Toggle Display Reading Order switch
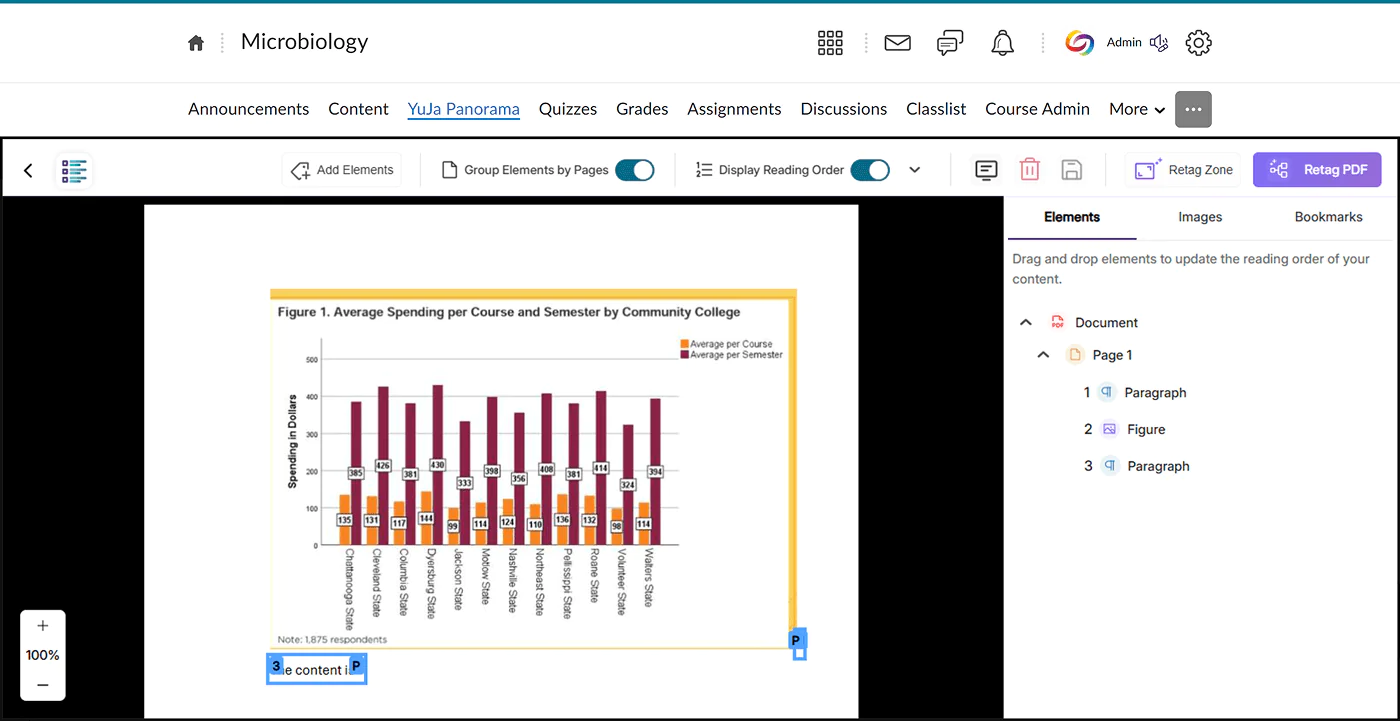 (x=869, y=170)
